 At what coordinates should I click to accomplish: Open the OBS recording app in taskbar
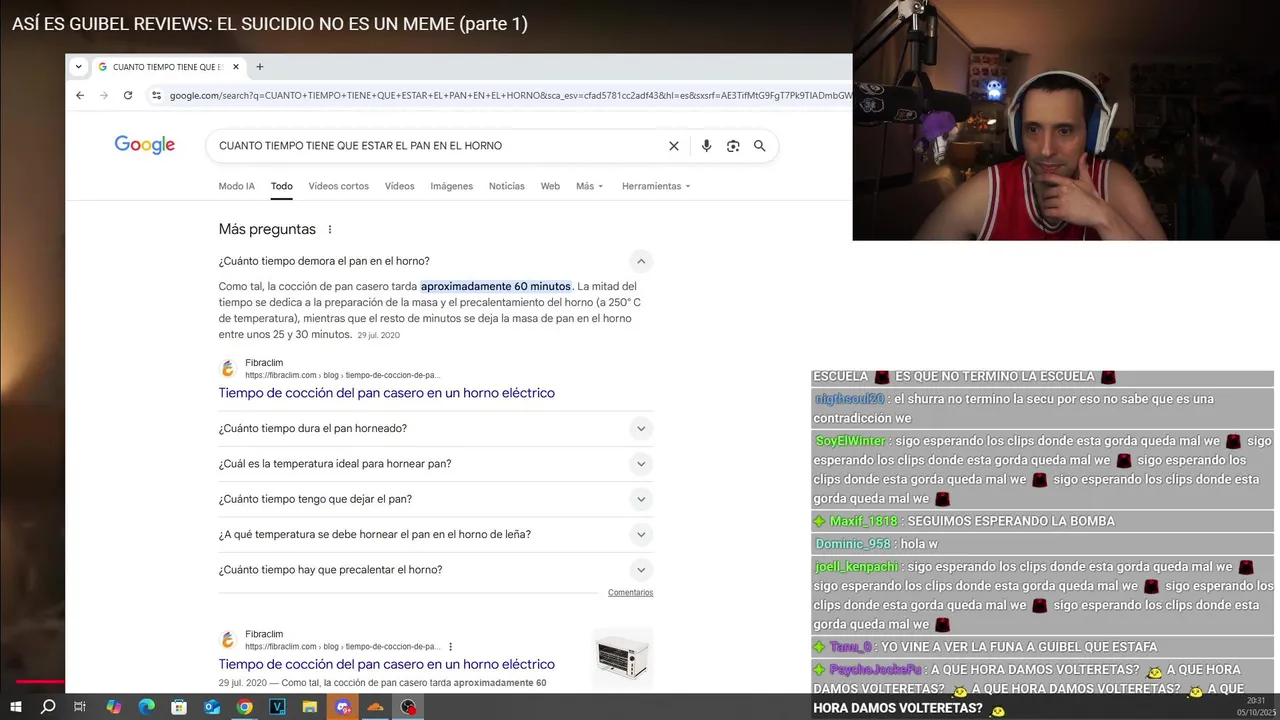(x=408, y=707)
